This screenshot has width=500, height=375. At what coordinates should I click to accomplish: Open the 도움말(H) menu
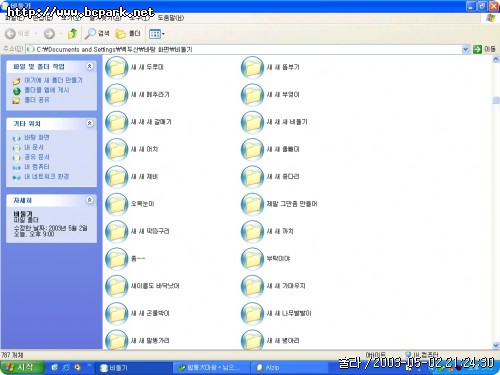170,18
